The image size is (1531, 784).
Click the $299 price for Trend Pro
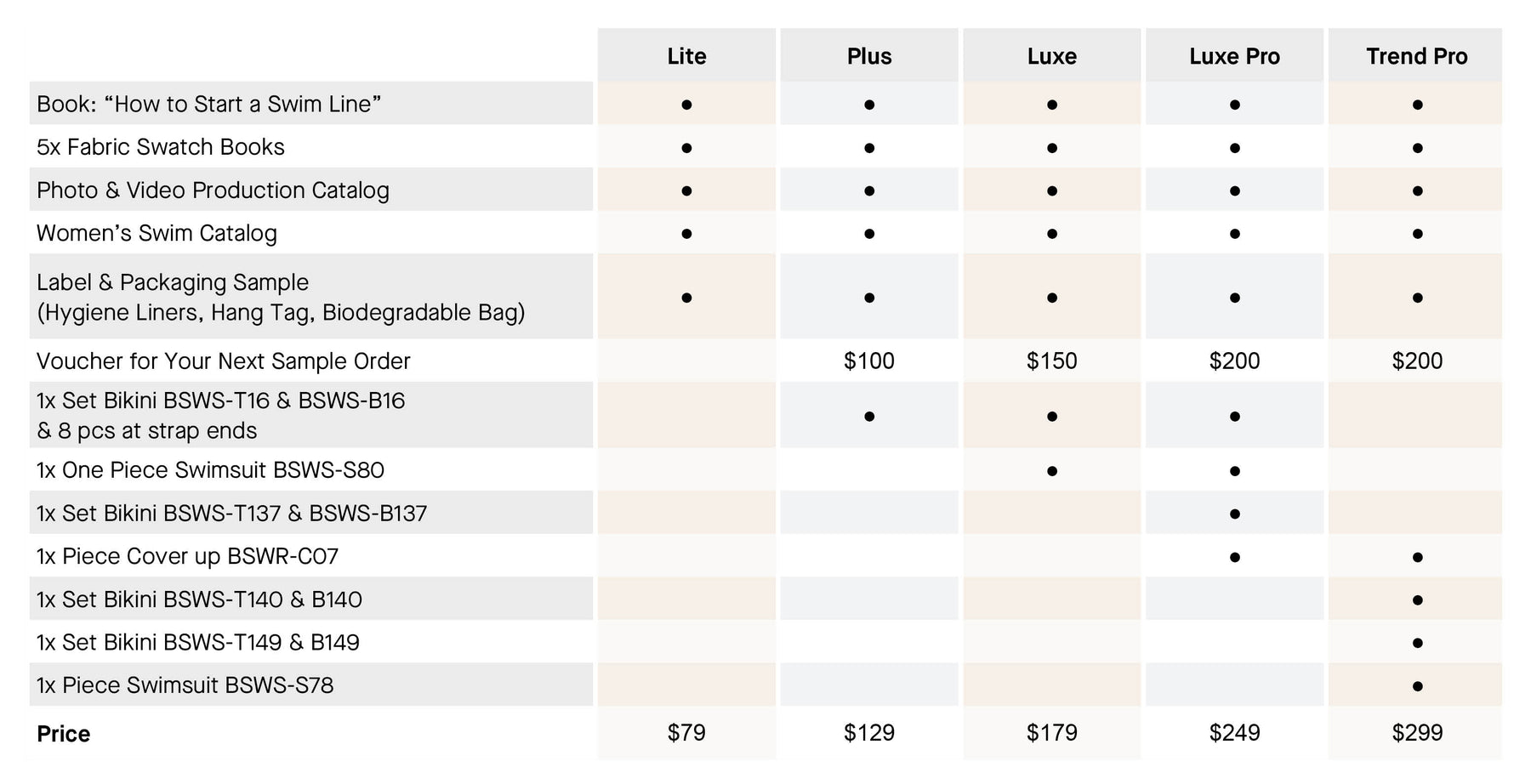1417,733
